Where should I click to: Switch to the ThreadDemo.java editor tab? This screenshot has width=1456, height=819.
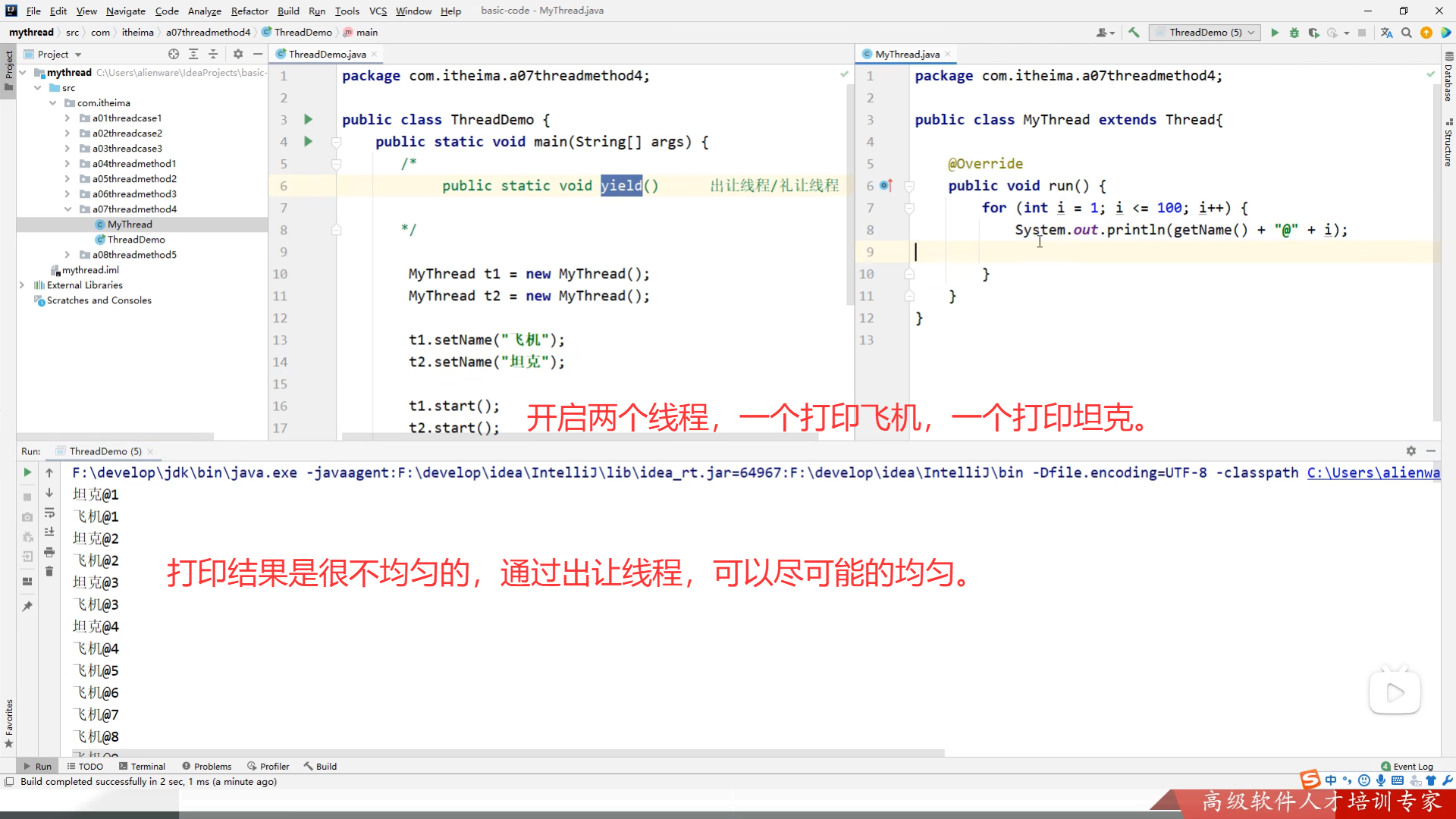(x=326, y=54)
